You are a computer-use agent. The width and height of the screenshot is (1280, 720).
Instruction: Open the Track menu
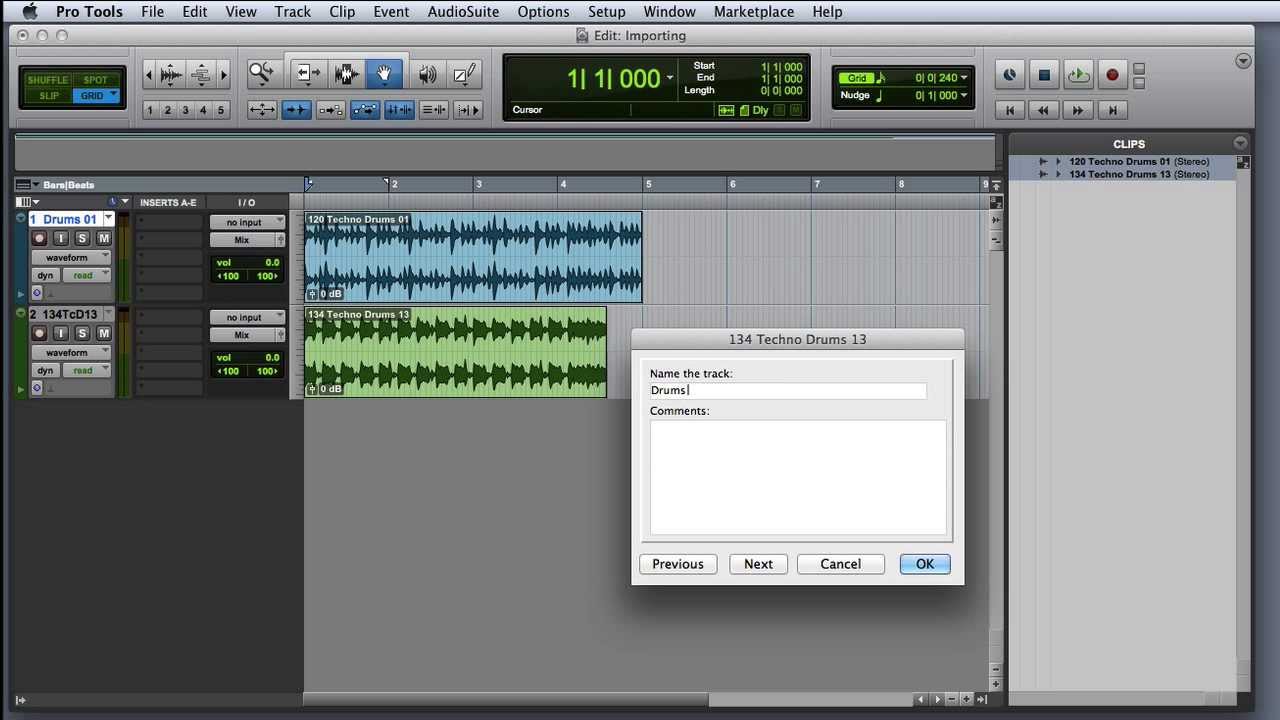(x=292, y=12)
